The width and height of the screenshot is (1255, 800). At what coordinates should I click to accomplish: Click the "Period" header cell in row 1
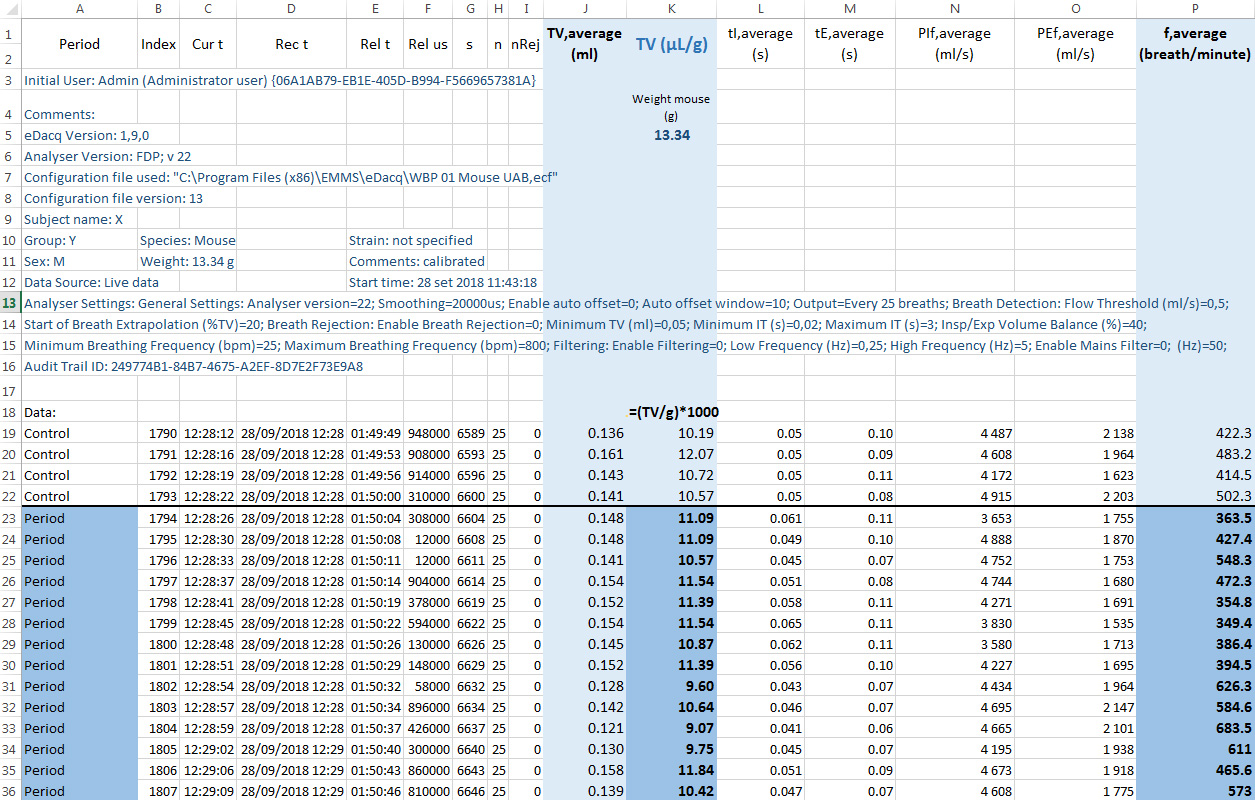79,44
